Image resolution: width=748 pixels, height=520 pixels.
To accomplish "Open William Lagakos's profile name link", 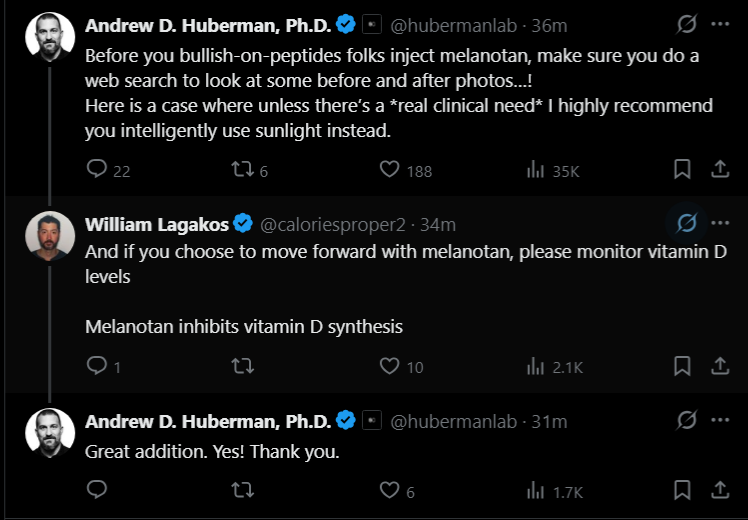I will pyautogui.click(x=157, y=223).
